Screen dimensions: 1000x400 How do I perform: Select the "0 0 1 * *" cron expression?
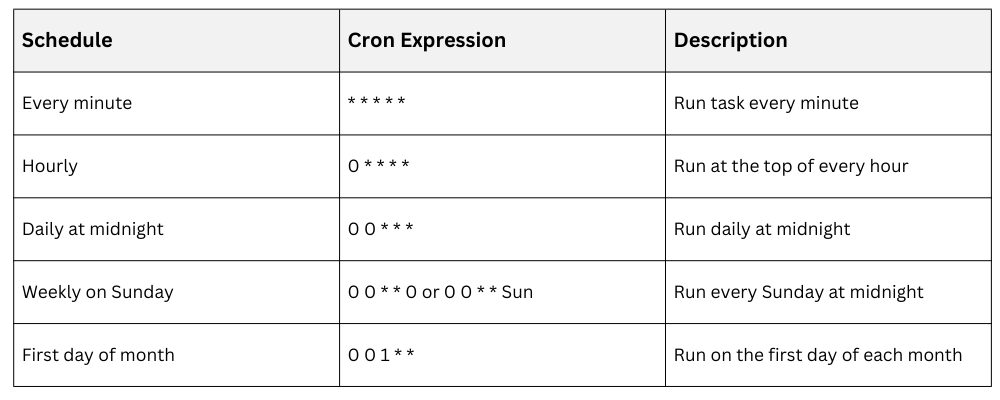[382, 355]
